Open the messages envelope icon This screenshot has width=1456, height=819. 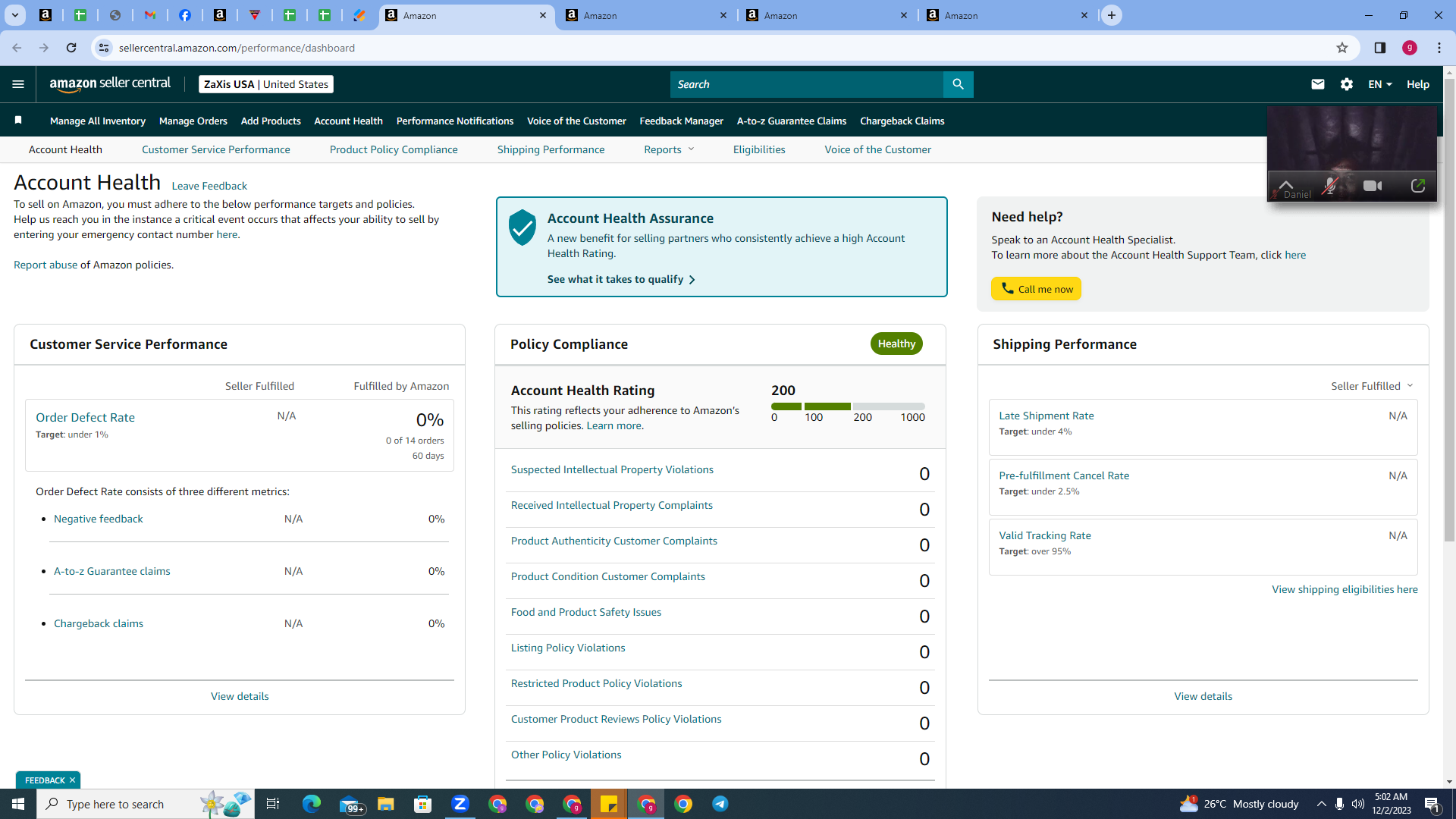pos(1318,84)
